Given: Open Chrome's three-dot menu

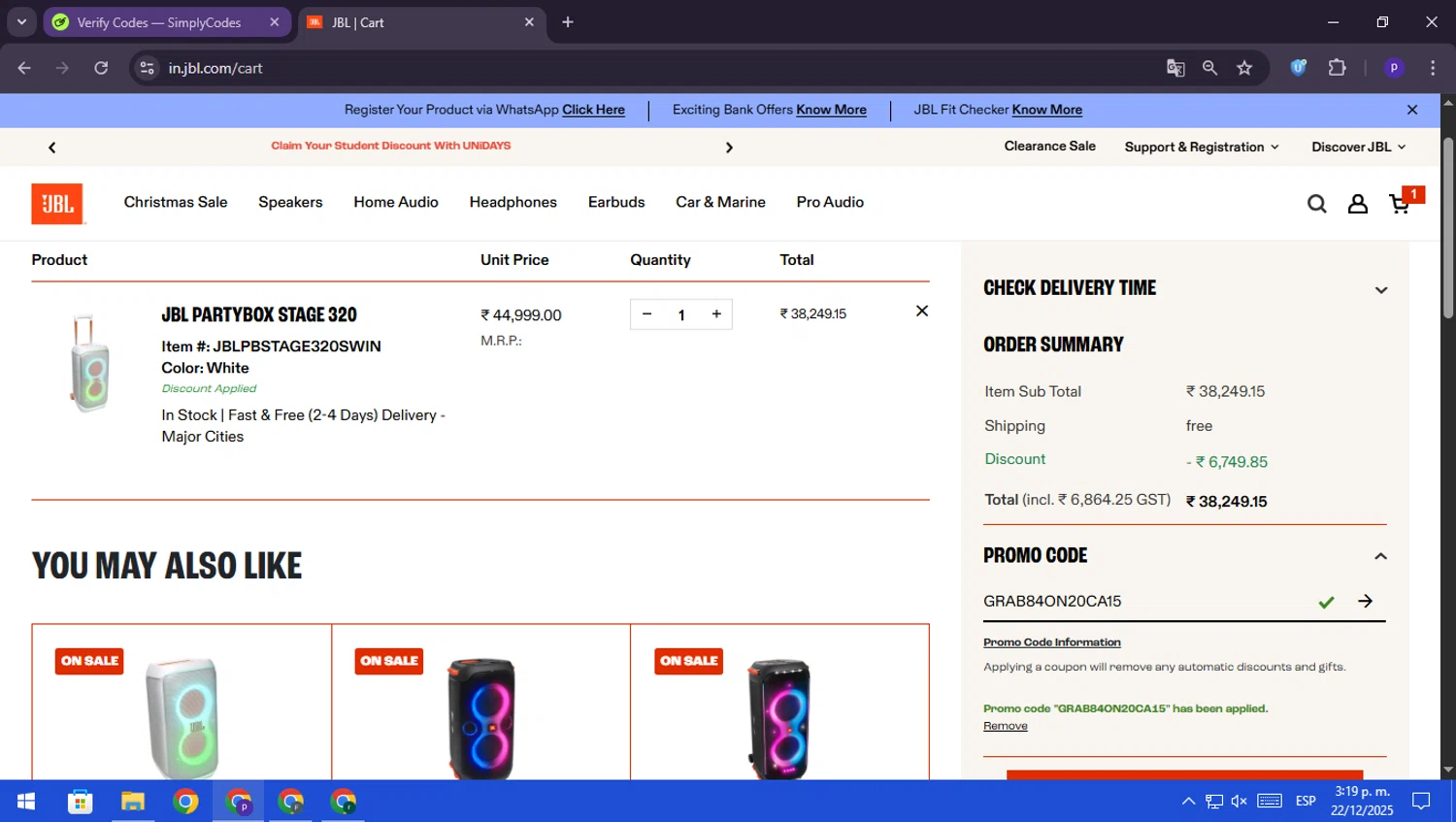Looking at the screenshot, I should point(1433,68).
